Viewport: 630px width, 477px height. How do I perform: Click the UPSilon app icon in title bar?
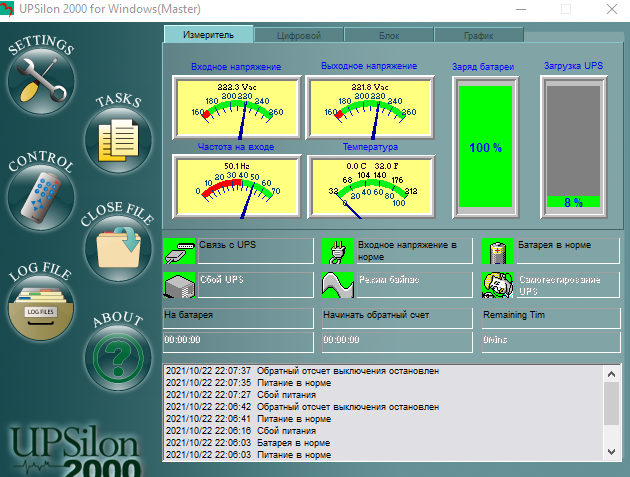pyautogui.click(x=7, y=9)
